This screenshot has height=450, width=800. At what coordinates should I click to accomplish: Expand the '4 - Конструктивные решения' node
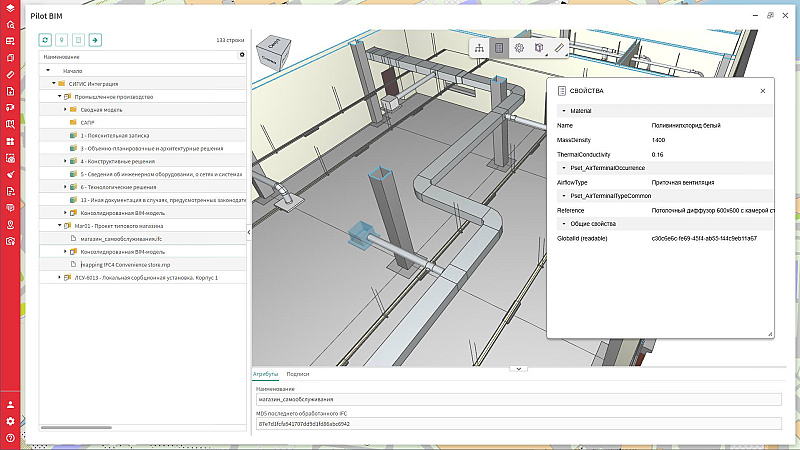tap(65, 160)
